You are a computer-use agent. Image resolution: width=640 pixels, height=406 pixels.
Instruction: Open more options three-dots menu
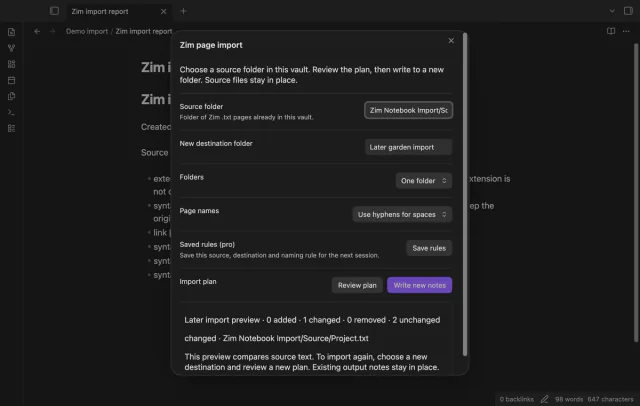(x=626, y=31)
